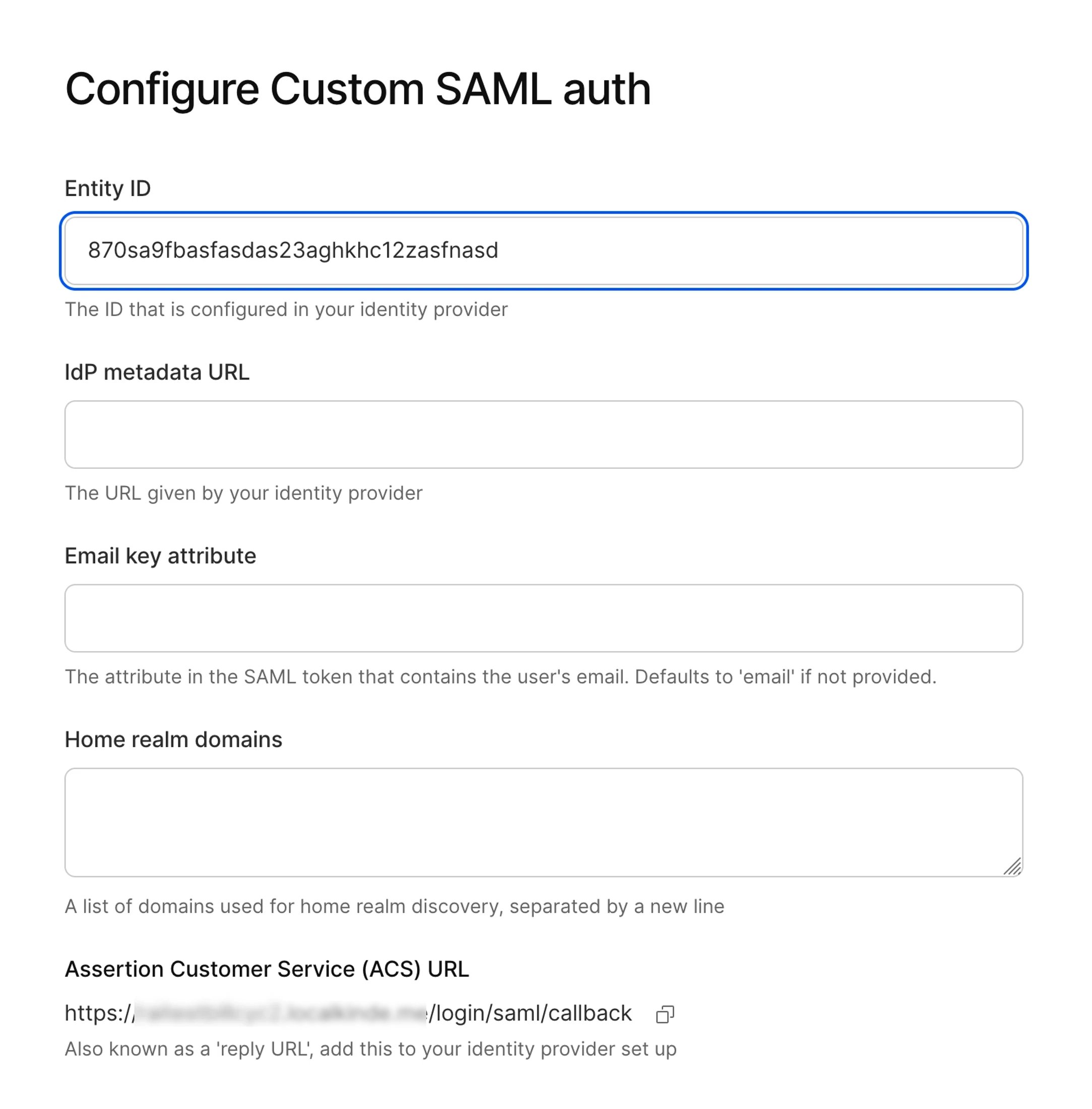1092x1109 pixels.
Task: Click the Configure Custom SAML auth heading
Action: 358,89
